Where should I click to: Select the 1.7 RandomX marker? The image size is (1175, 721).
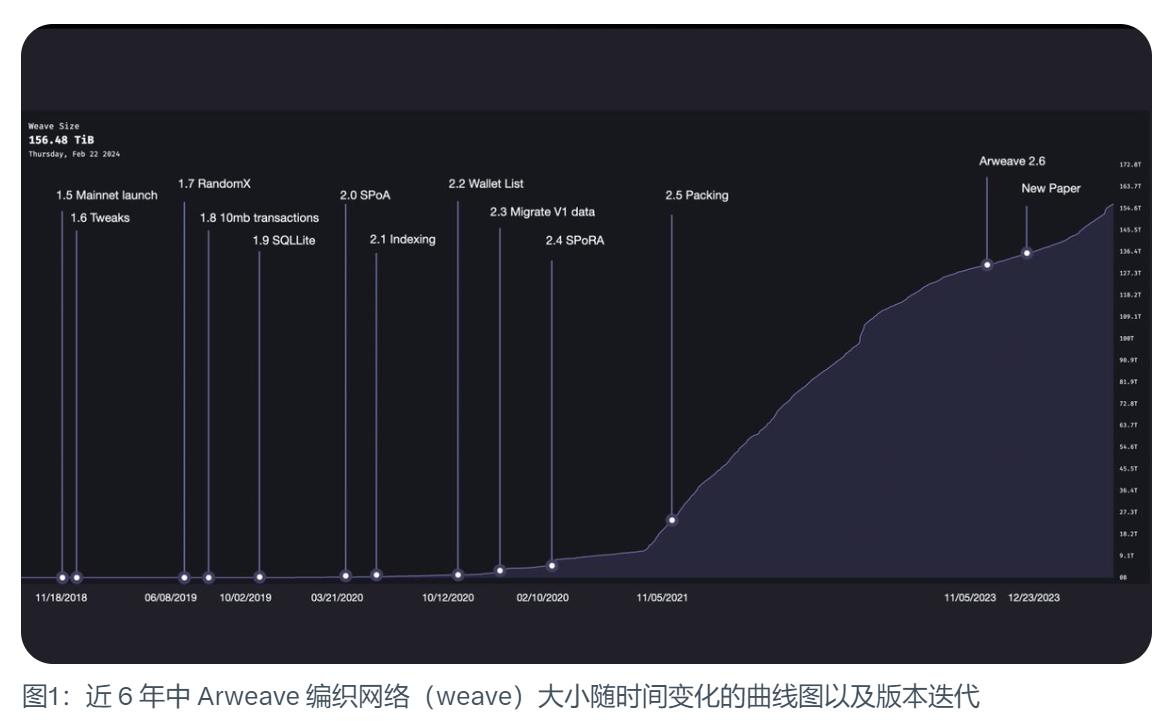coord(184,576)
